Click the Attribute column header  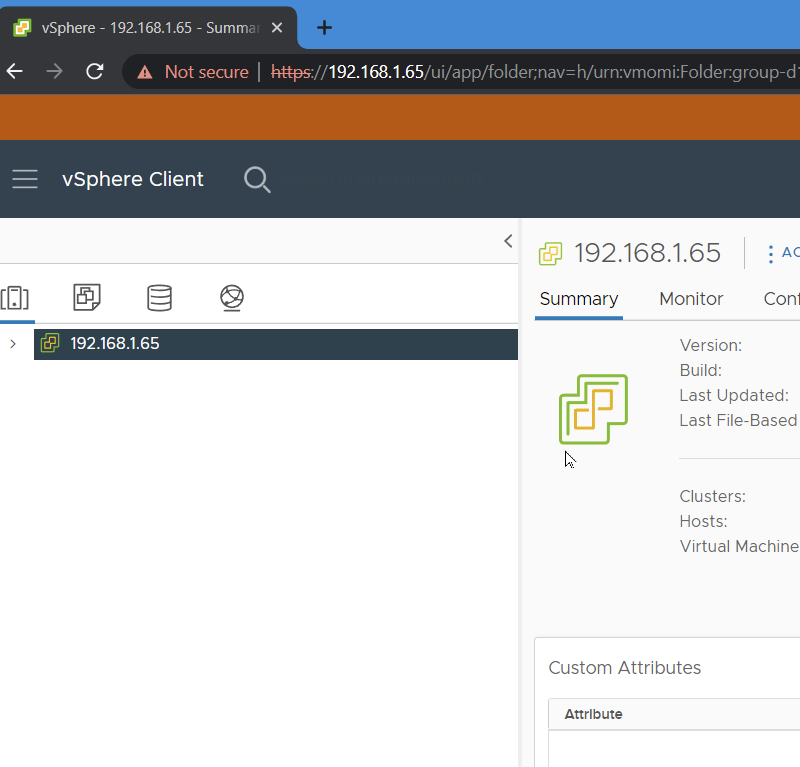click(593, 714)
